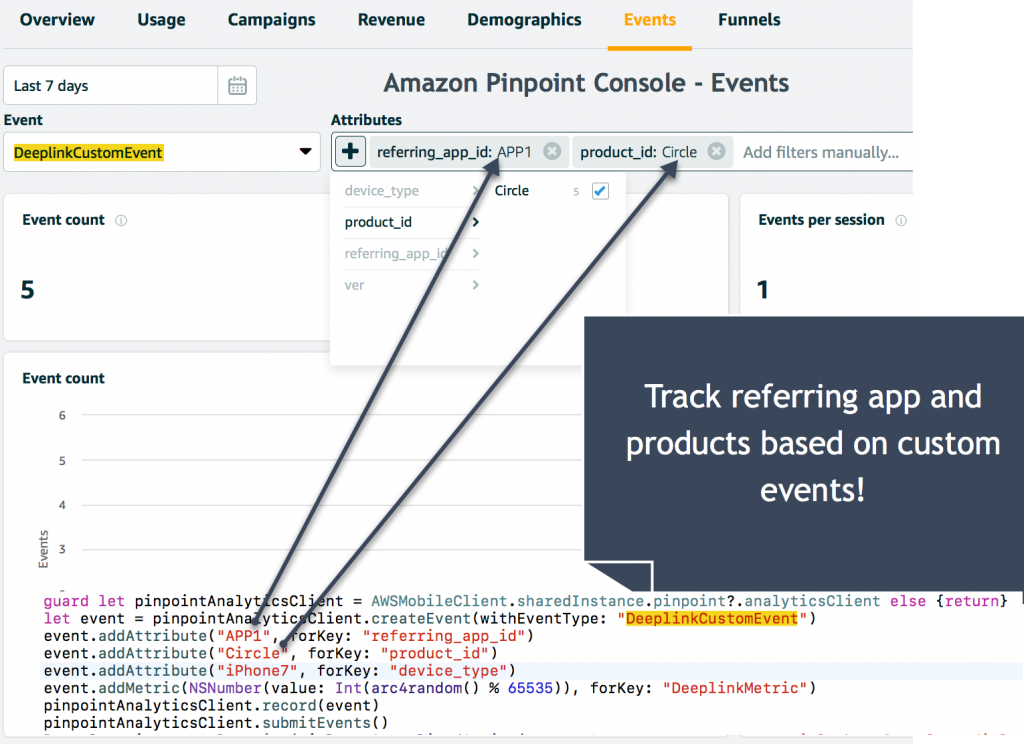Open the calendar date picker icon
Image resolution: width=1024 pixels, height=744 pixels.
click(x=237, y=86)
